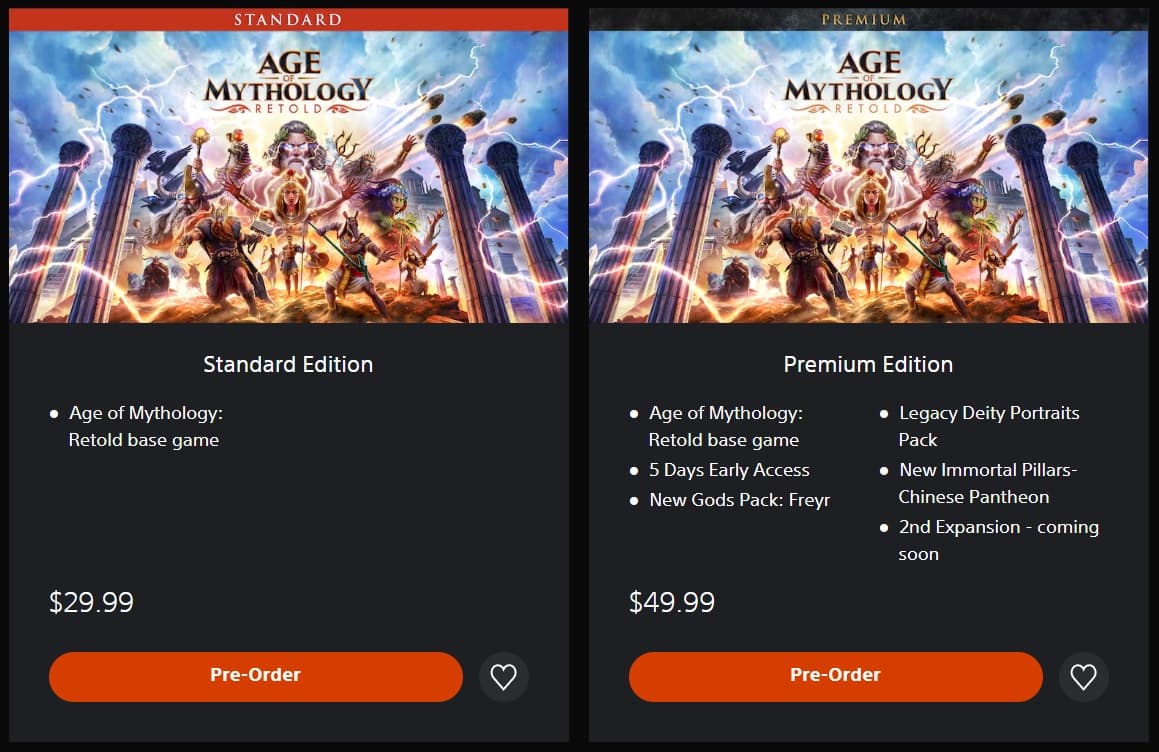Click the Premium card's base game item
The height and width of the screenshot is (752, 1159).
tap(725, 426)
